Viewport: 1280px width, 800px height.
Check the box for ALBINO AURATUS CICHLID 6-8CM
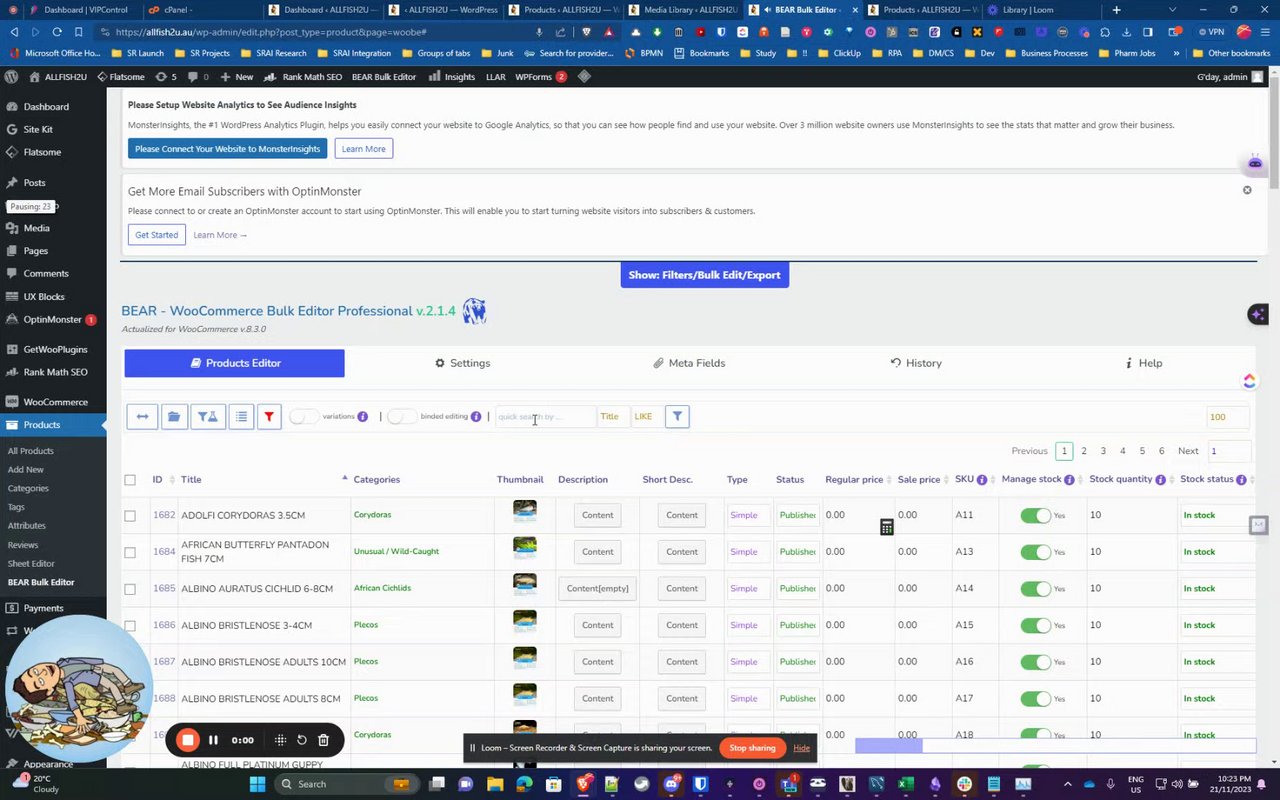(x=130, y=589)
